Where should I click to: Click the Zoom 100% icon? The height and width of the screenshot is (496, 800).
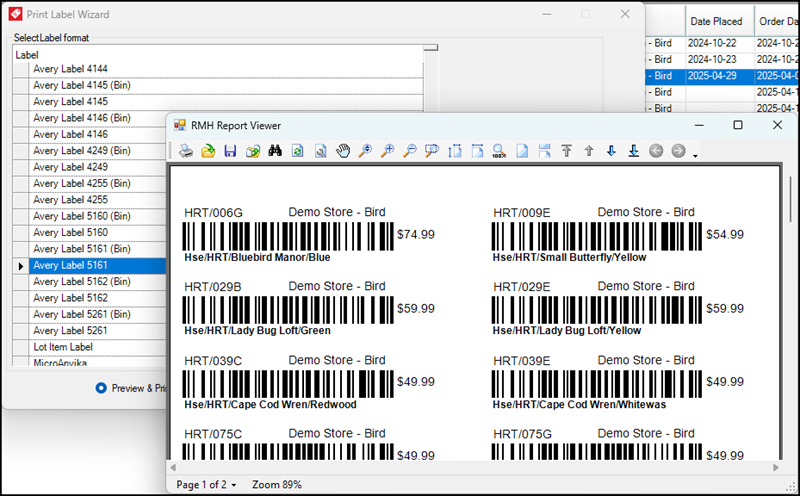pos(499,151)
